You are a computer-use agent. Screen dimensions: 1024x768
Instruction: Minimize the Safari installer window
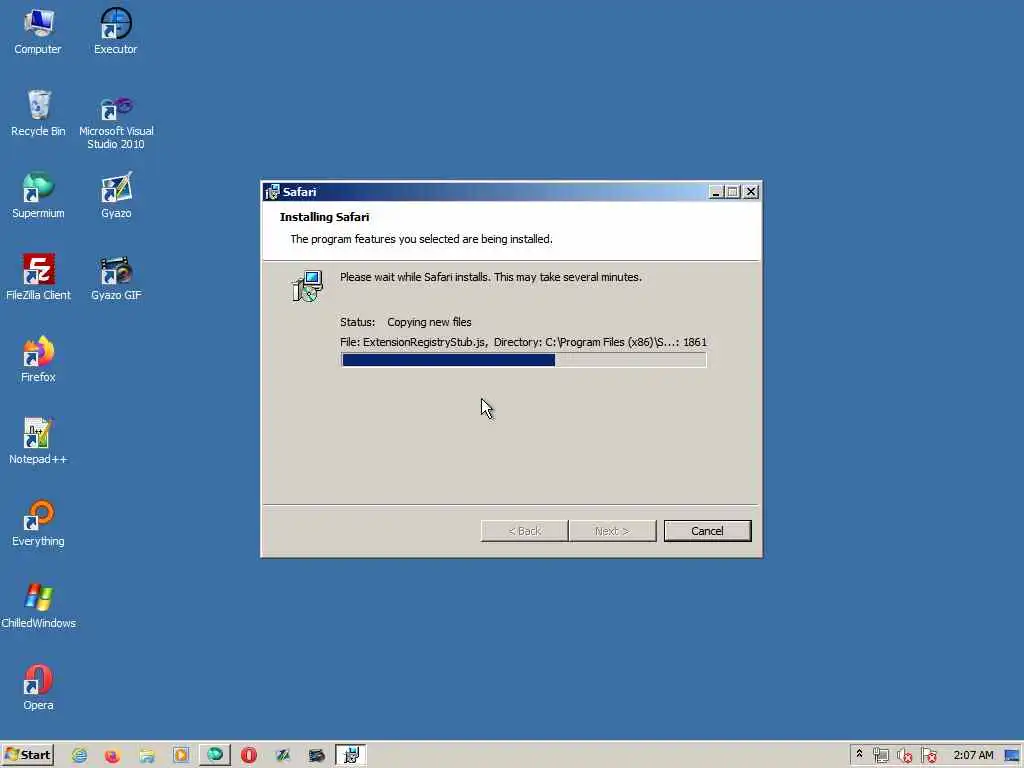[716, 192]
